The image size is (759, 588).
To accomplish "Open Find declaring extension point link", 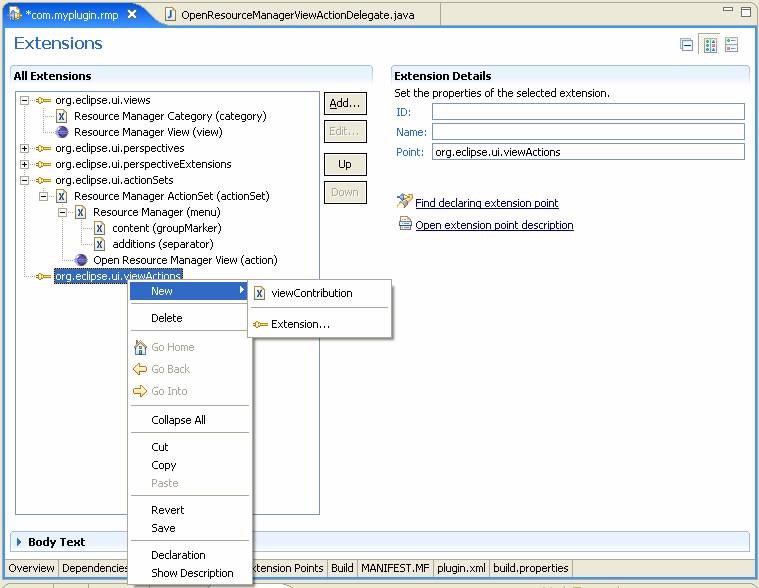I will (486, 203).
